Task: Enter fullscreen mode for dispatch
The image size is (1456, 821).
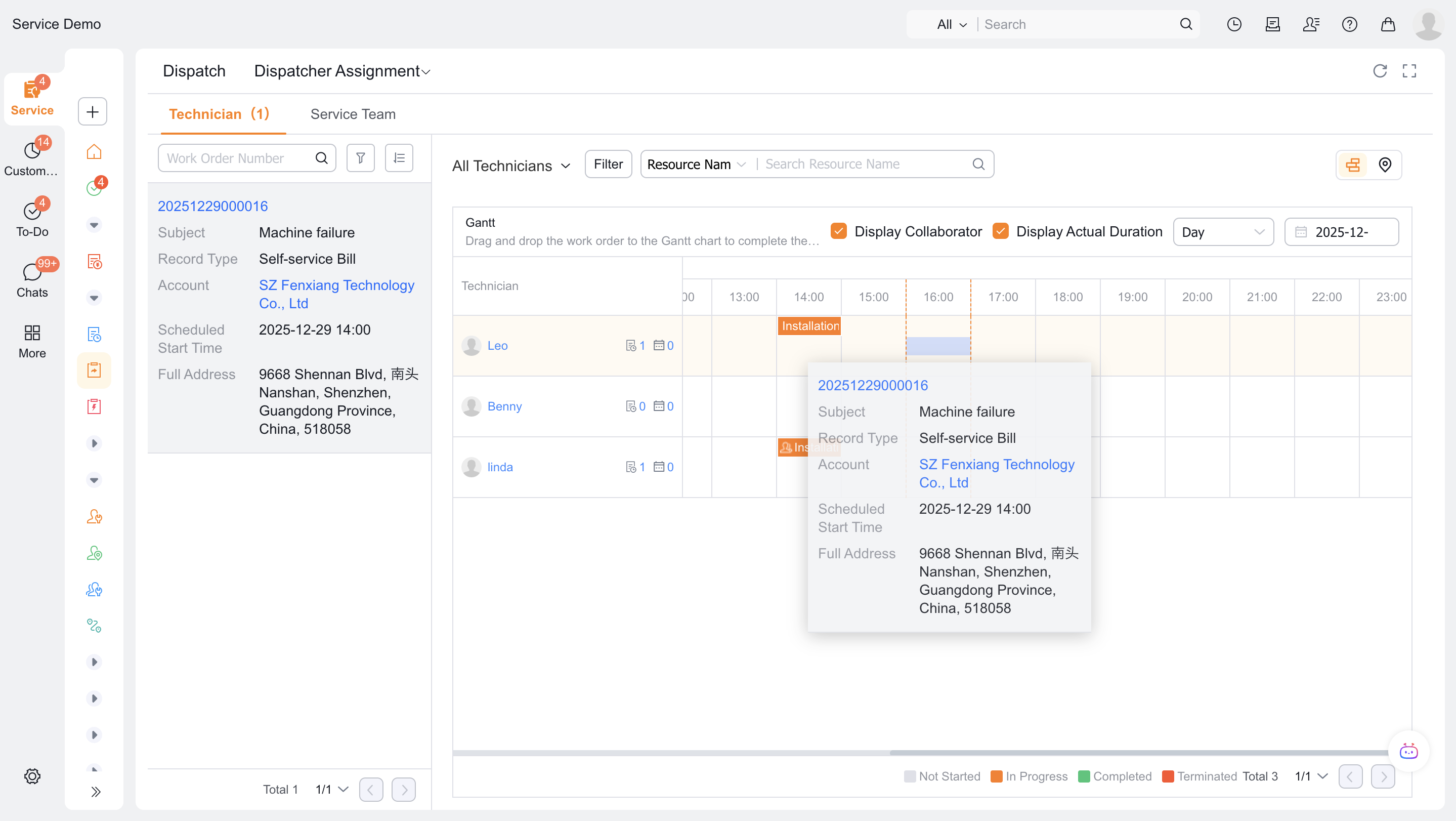Action: pyautogui.click(x=1409, y=71)
